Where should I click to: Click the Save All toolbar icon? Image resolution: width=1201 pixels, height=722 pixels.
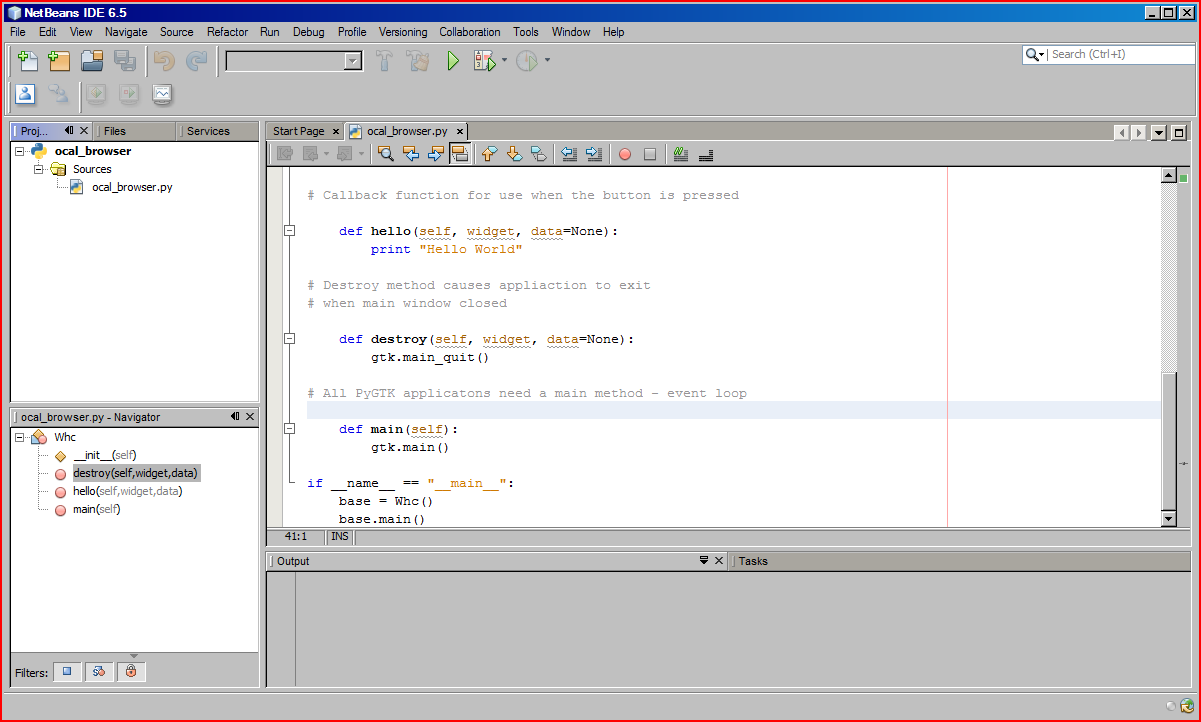pyautogui.click(x=125, y=61)
